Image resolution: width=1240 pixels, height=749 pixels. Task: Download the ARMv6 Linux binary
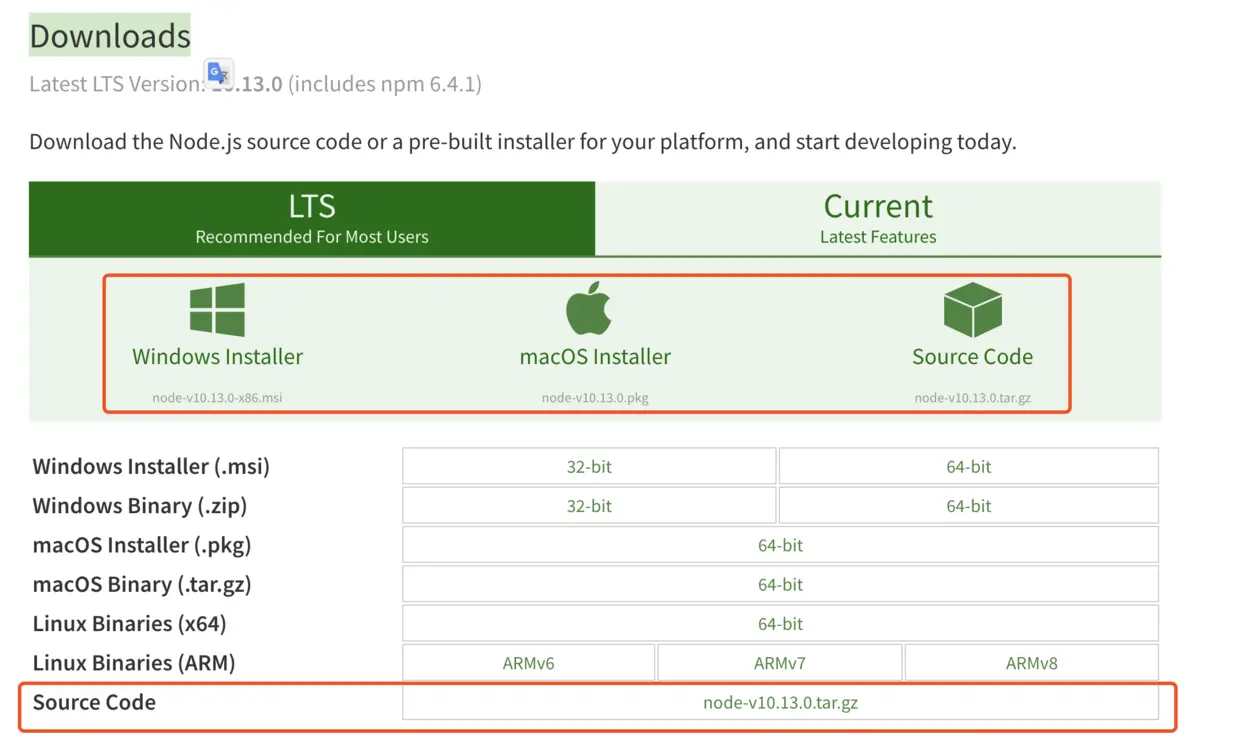tap(528, 662)
